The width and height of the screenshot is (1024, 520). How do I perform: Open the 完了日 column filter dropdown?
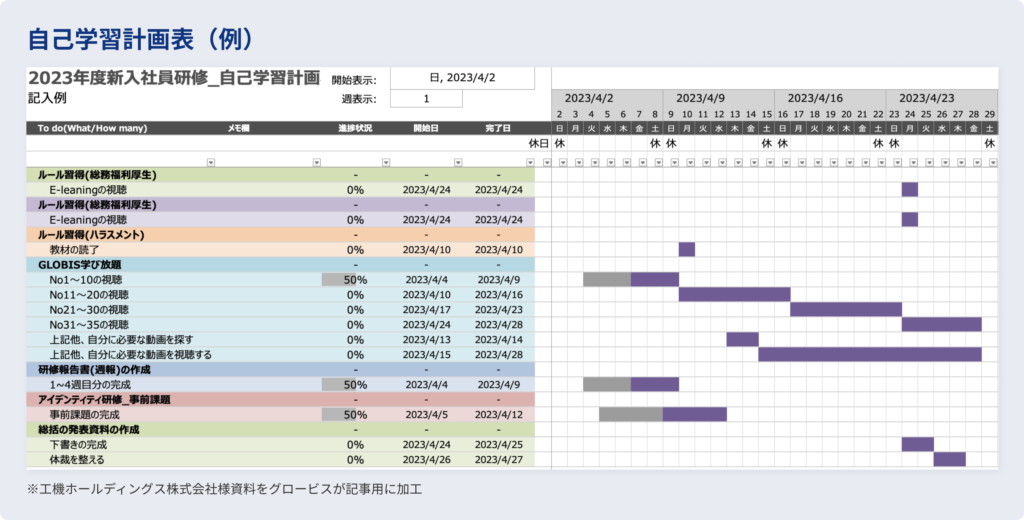point(529,162)
